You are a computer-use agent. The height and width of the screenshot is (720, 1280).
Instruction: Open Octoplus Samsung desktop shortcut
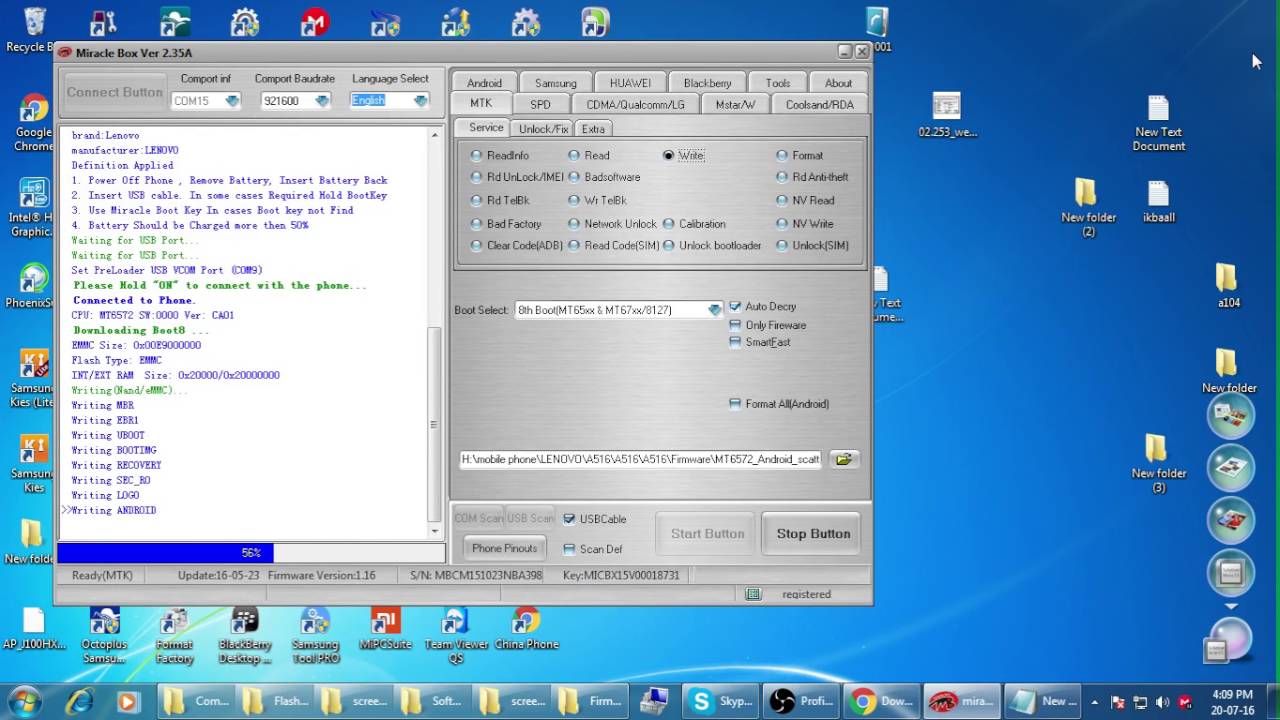[x=104, y=636]
